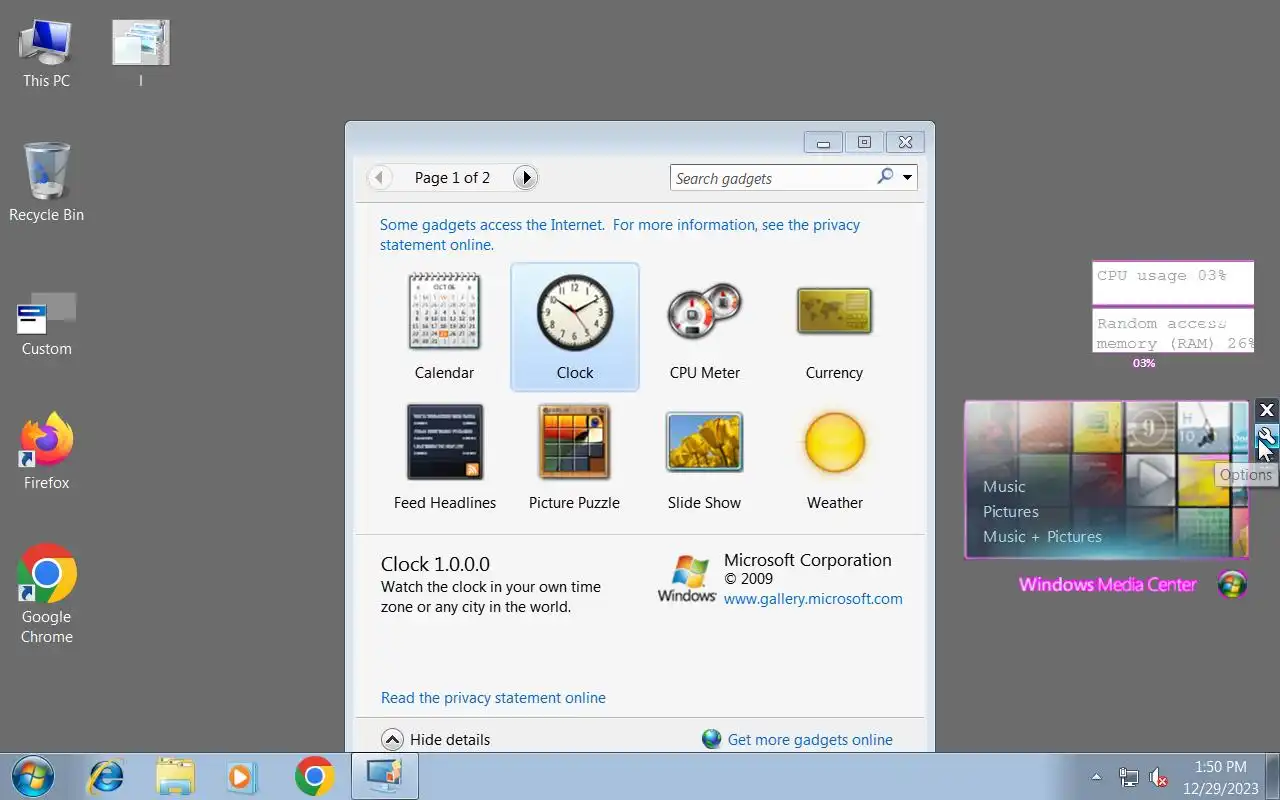This screenshot has height=800, width=1280.
Task: Launch Internet Explorer from taskbar
Action: tap(105, 776)
